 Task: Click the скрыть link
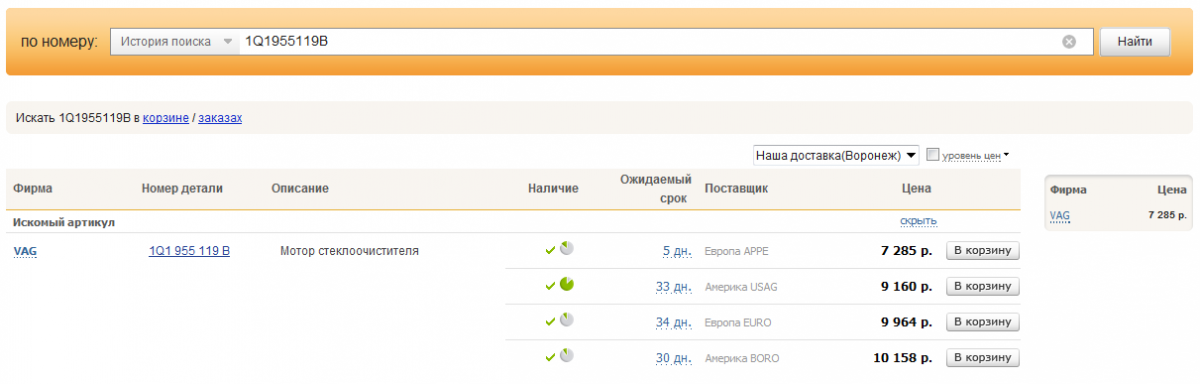click(918, 221)
